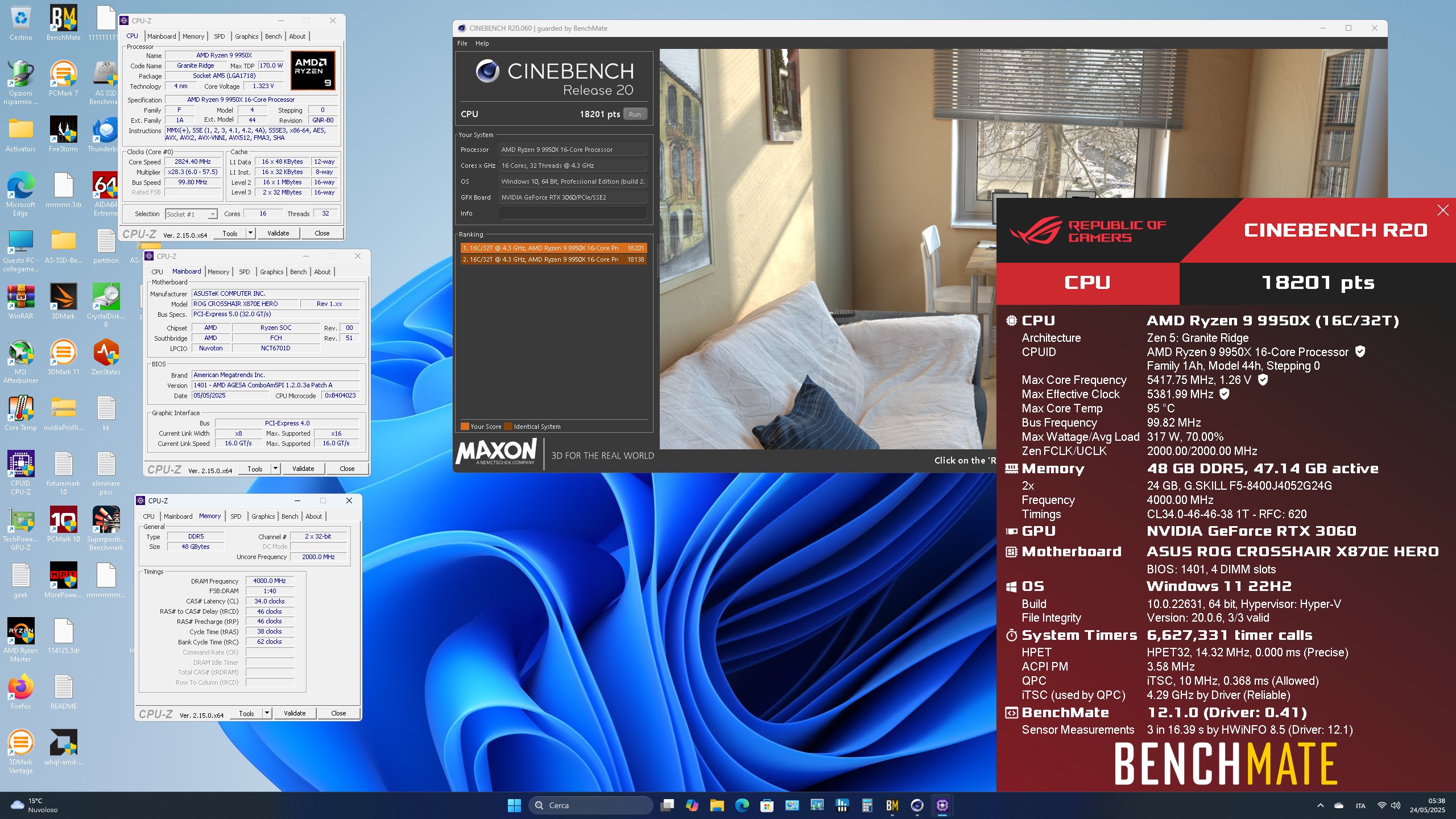Open the BenchMate desktop shortcut
The width and height of the screenshot is (1456, 819).
tap(63, 23)
